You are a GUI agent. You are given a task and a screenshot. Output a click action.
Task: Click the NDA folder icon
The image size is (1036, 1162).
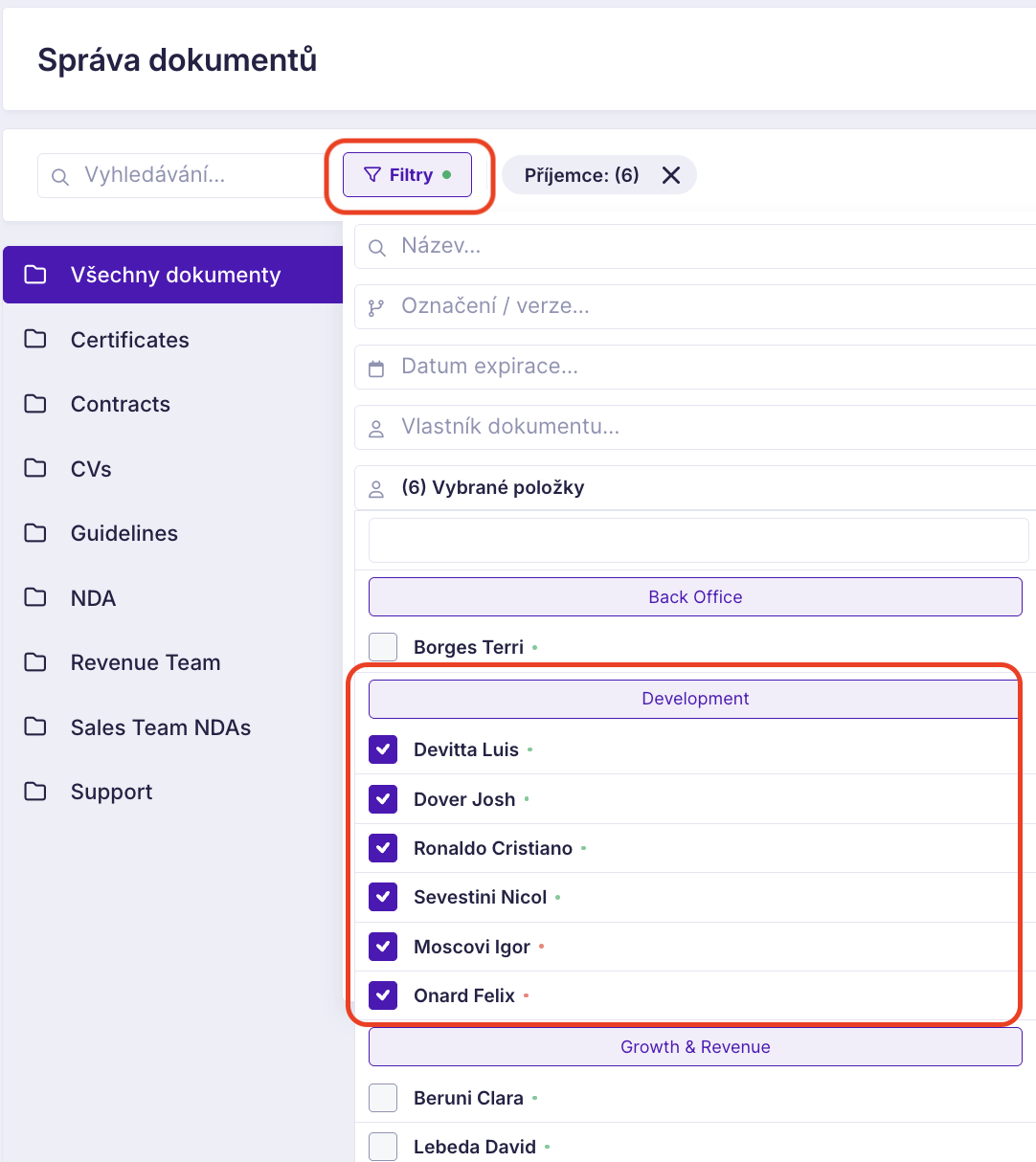pyautogui.click(x=35, y=597)
